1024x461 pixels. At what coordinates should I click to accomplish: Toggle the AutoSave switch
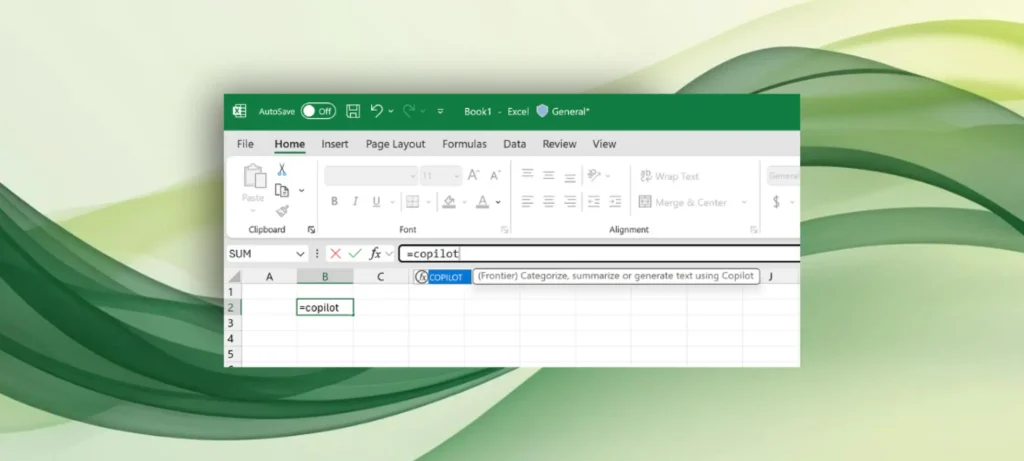pyautogui.click(x=318, y=111)
